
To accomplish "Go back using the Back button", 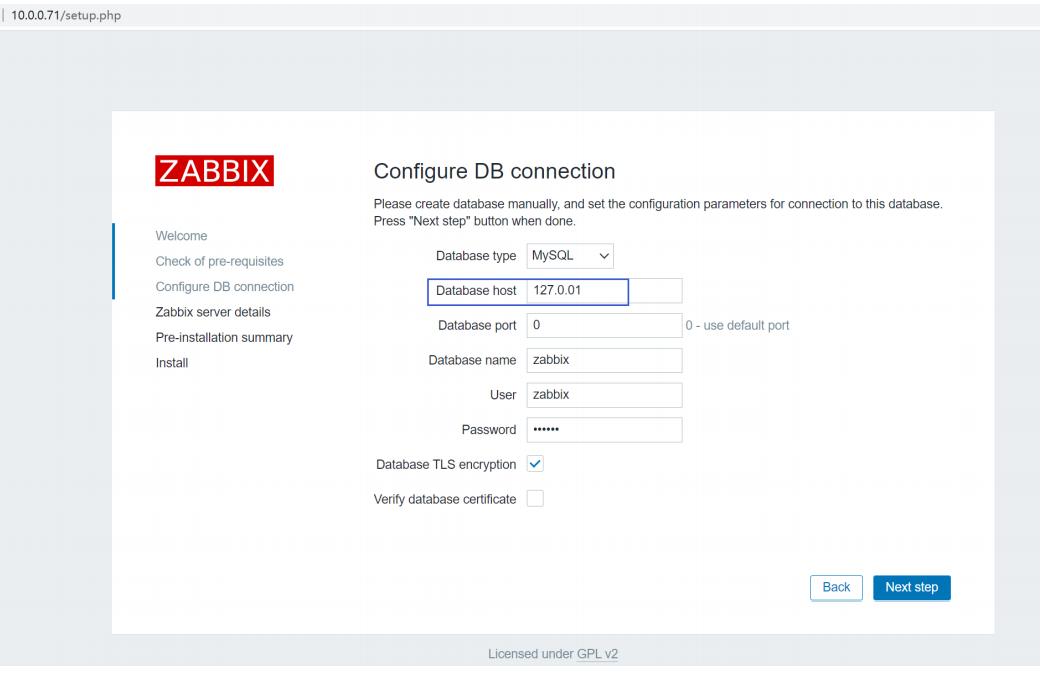I will 836,587.
